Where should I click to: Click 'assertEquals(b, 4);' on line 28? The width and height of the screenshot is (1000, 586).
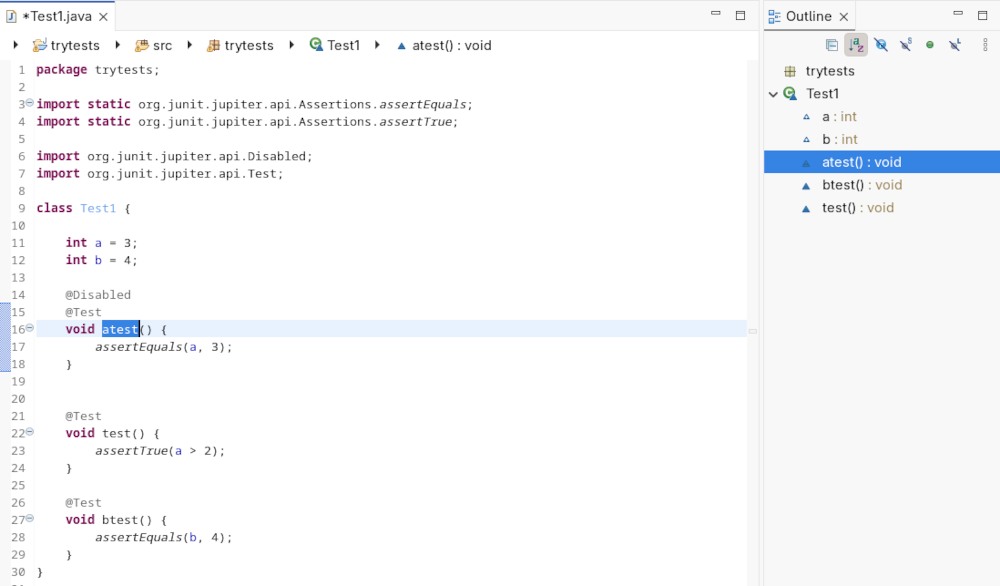pyautogui.click(x=164, y=538)
